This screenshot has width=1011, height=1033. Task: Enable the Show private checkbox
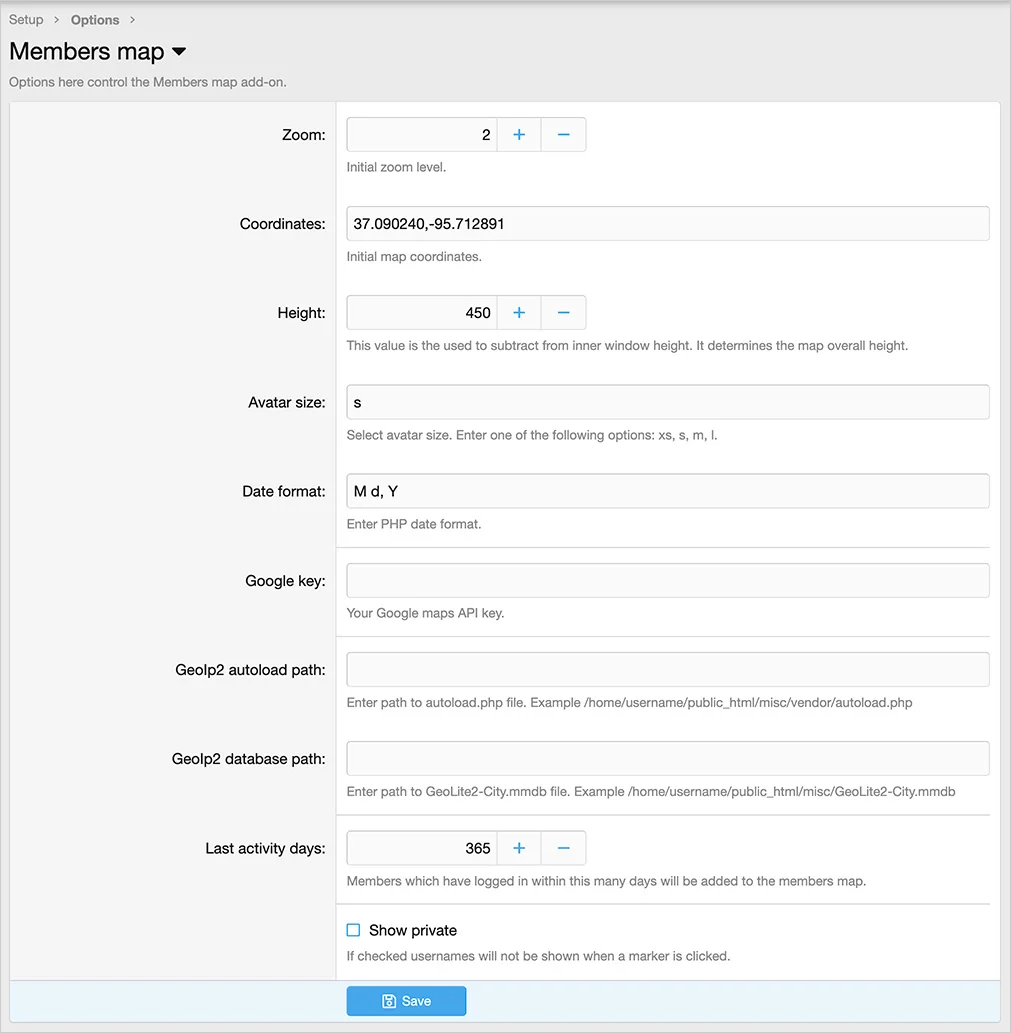(x=354, y=930)
